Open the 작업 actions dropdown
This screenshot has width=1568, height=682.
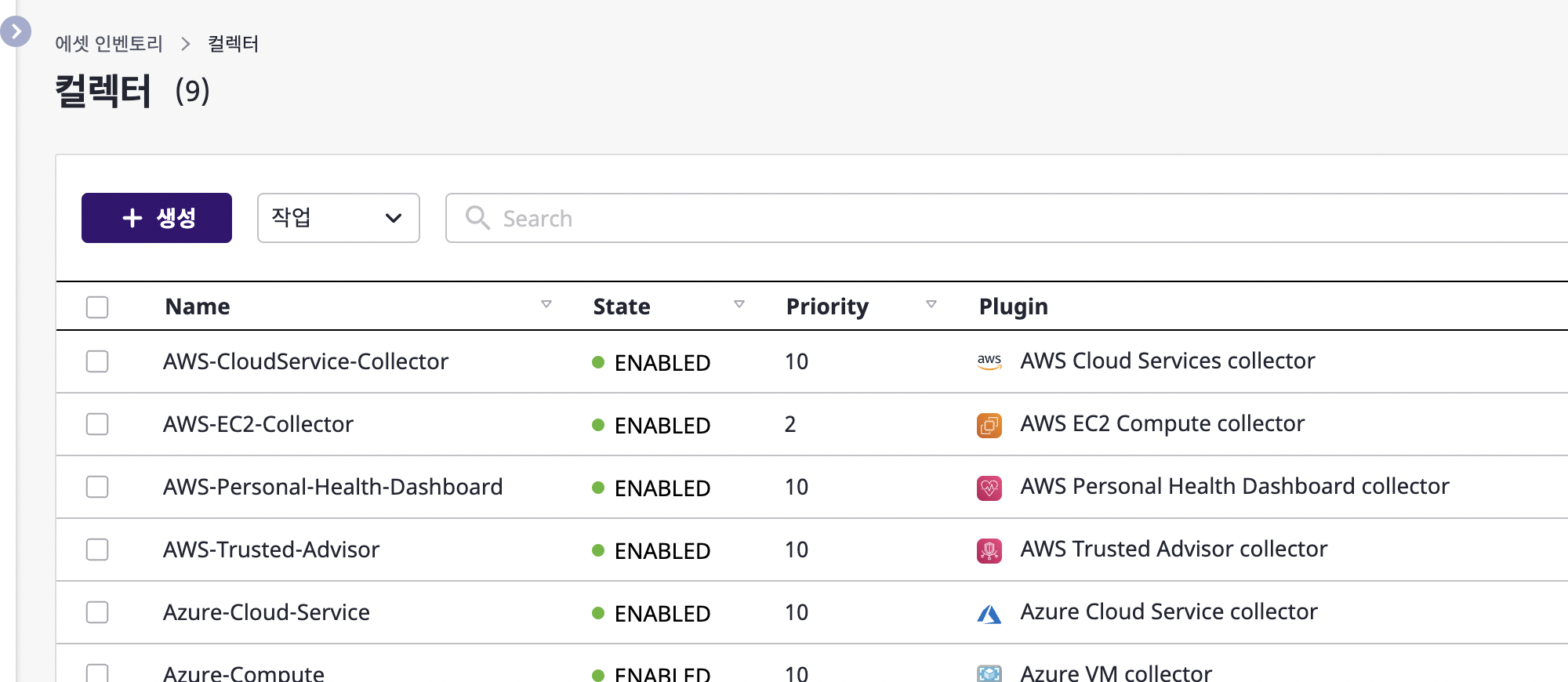pos(339,218)
